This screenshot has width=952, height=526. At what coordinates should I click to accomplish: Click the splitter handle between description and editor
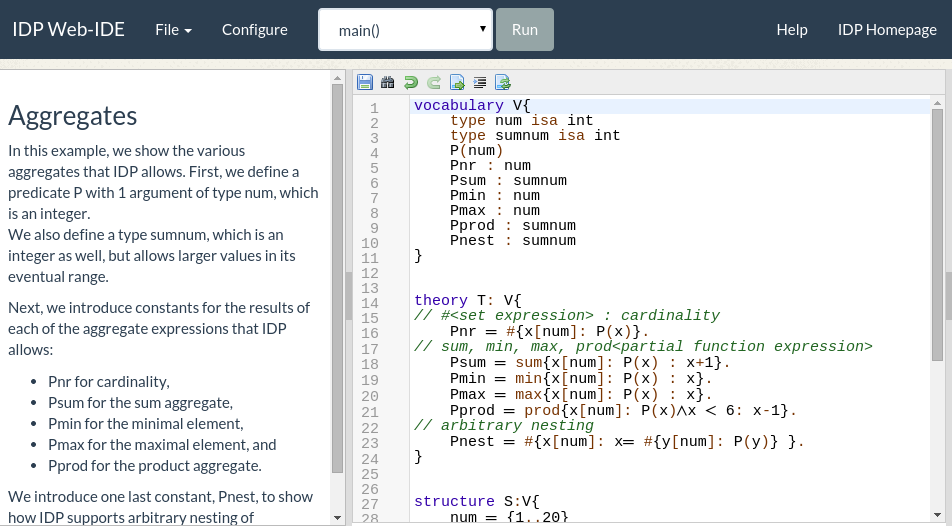pyautogui.click(x=348, y=297)
